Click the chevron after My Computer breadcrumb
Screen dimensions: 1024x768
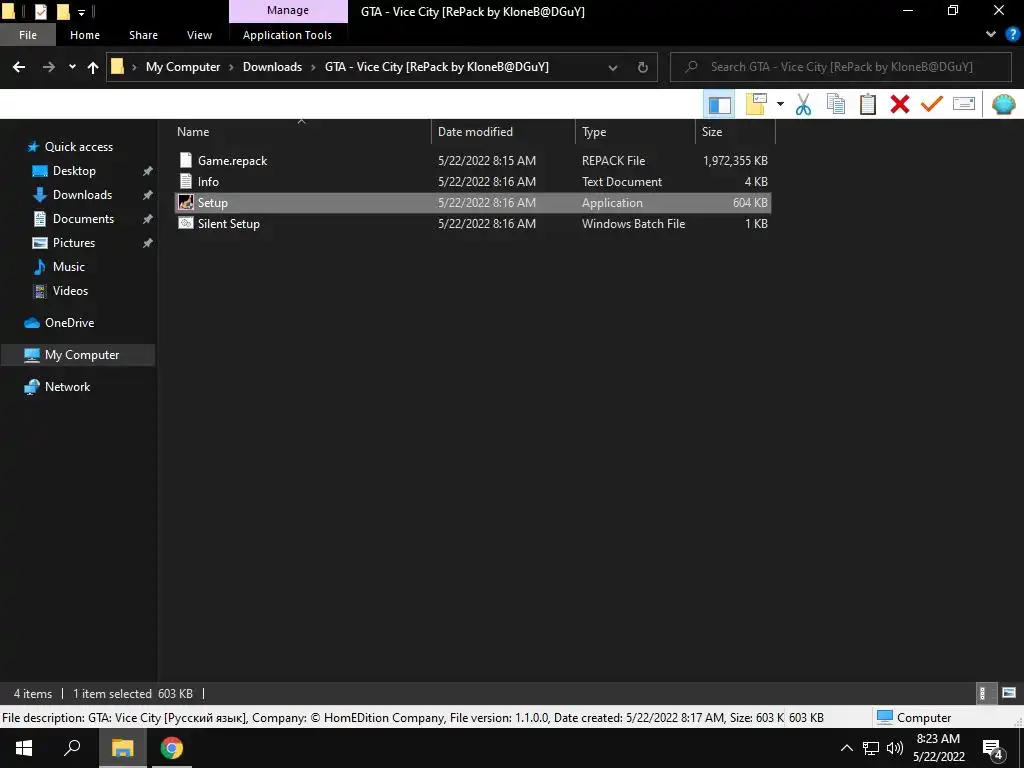tap(231, 67)
